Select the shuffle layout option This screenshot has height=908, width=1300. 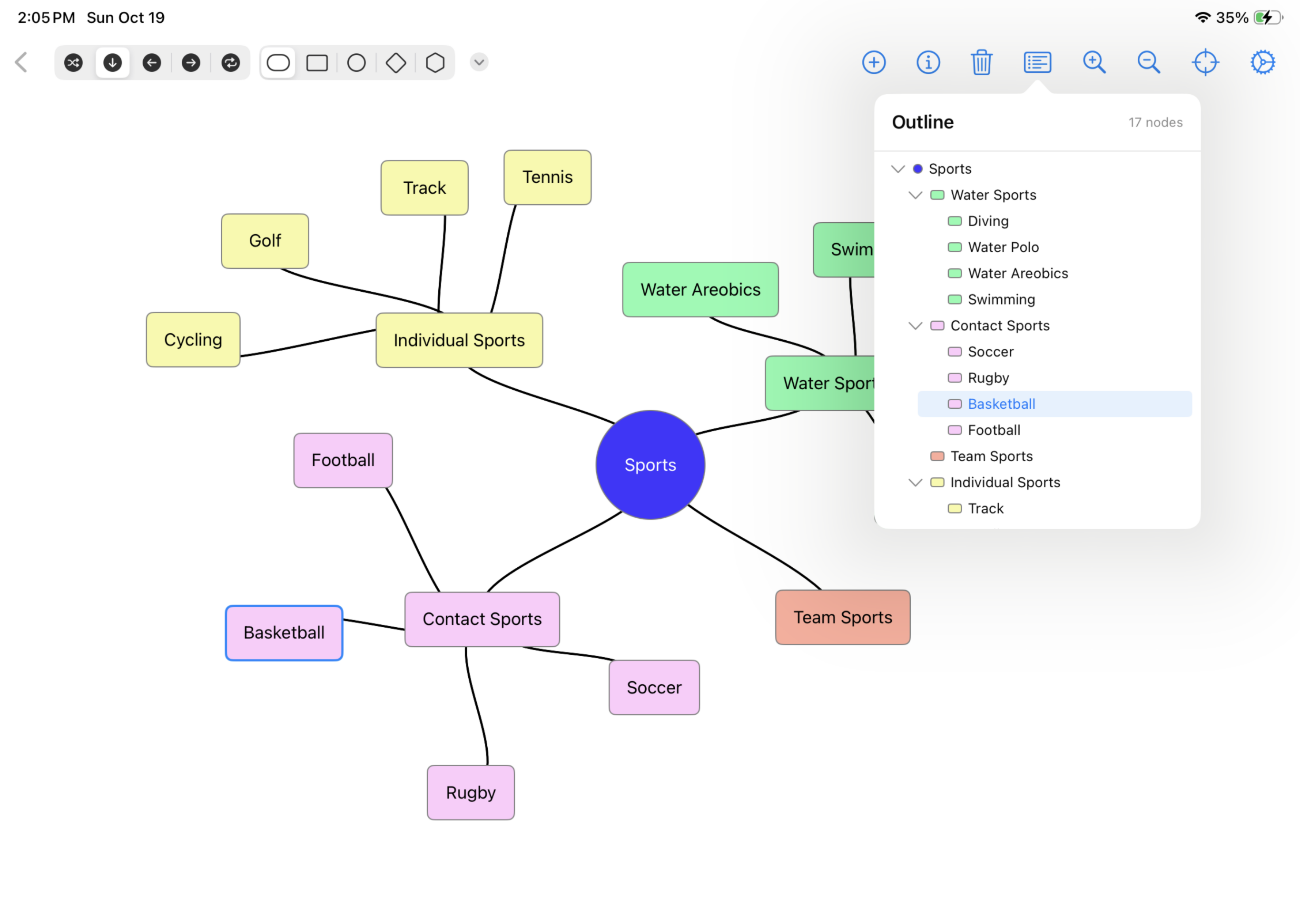click(x=73, y=63)
